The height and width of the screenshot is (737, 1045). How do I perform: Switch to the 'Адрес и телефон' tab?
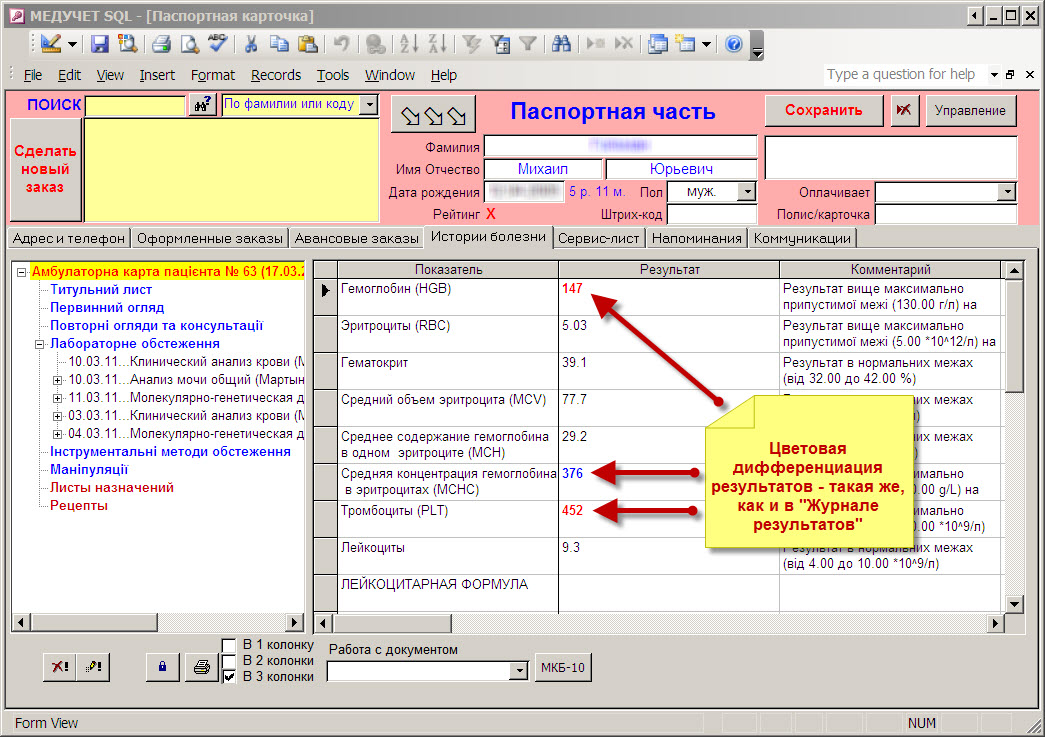pos(69,239)
